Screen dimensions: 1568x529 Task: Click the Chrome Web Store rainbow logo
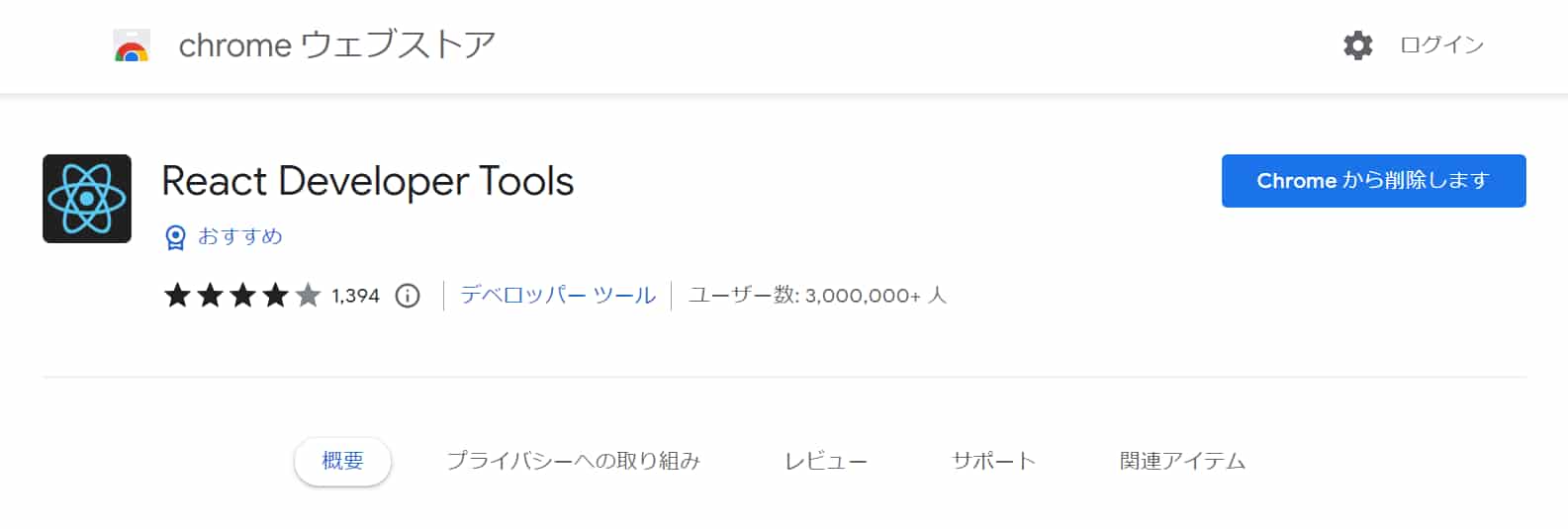pos(132,46)
